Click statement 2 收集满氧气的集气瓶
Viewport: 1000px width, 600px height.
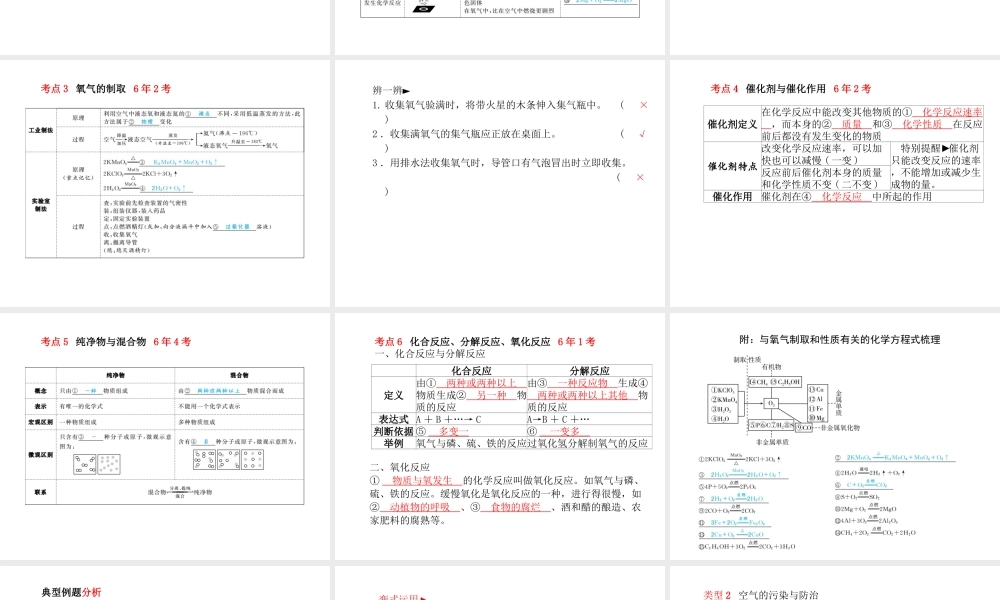click(x=465, y=134)
